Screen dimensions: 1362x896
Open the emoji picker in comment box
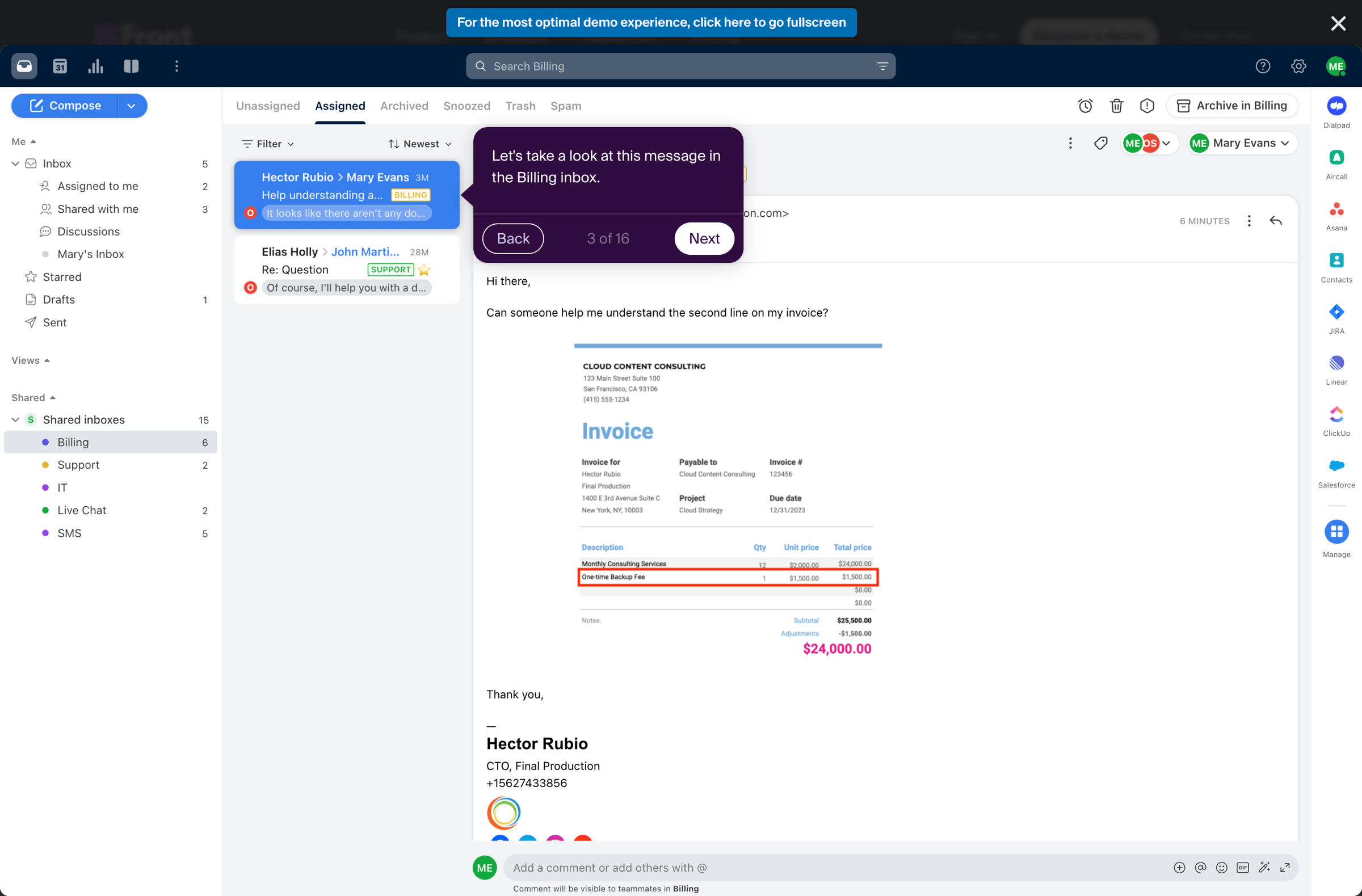click(1221, 868)
